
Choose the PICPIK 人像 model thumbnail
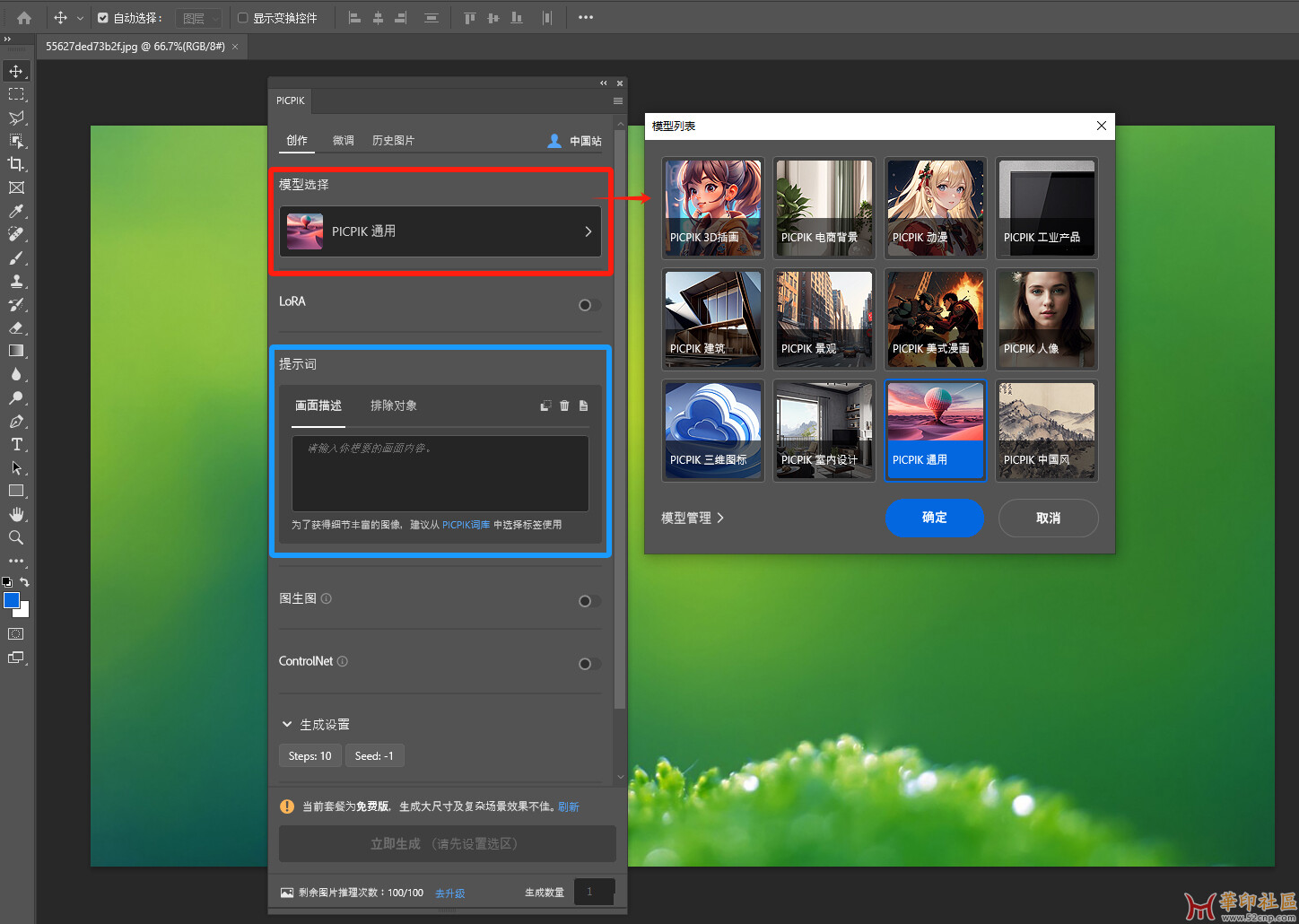(x=1047, y=319)
